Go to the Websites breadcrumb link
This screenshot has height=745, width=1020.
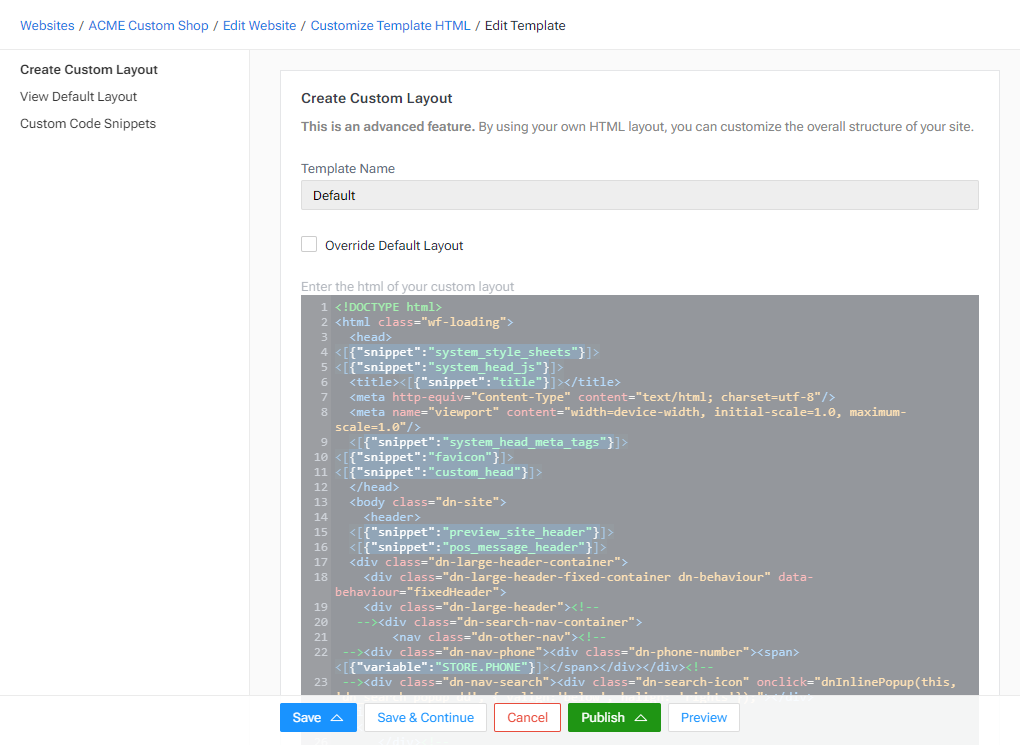[x=47, y=26]
